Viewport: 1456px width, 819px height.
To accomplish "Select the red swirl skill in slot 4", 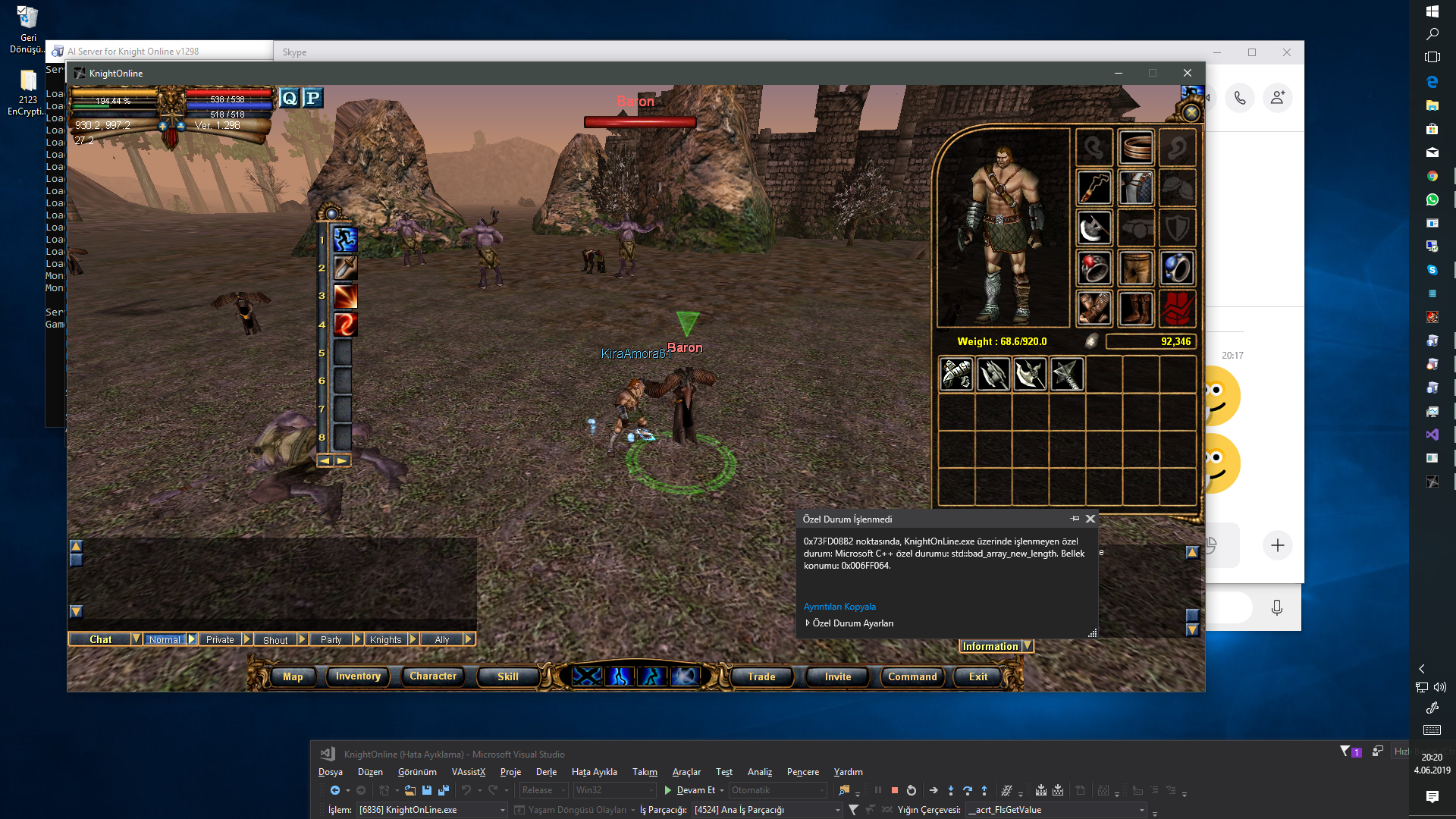I will (x=345, y=324).
